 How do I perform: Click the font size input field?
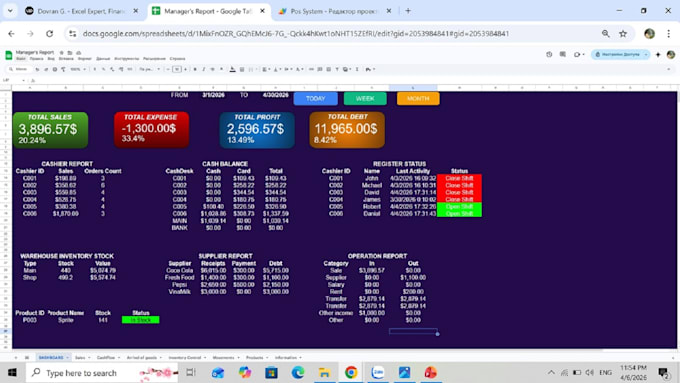tap(177, 69)
